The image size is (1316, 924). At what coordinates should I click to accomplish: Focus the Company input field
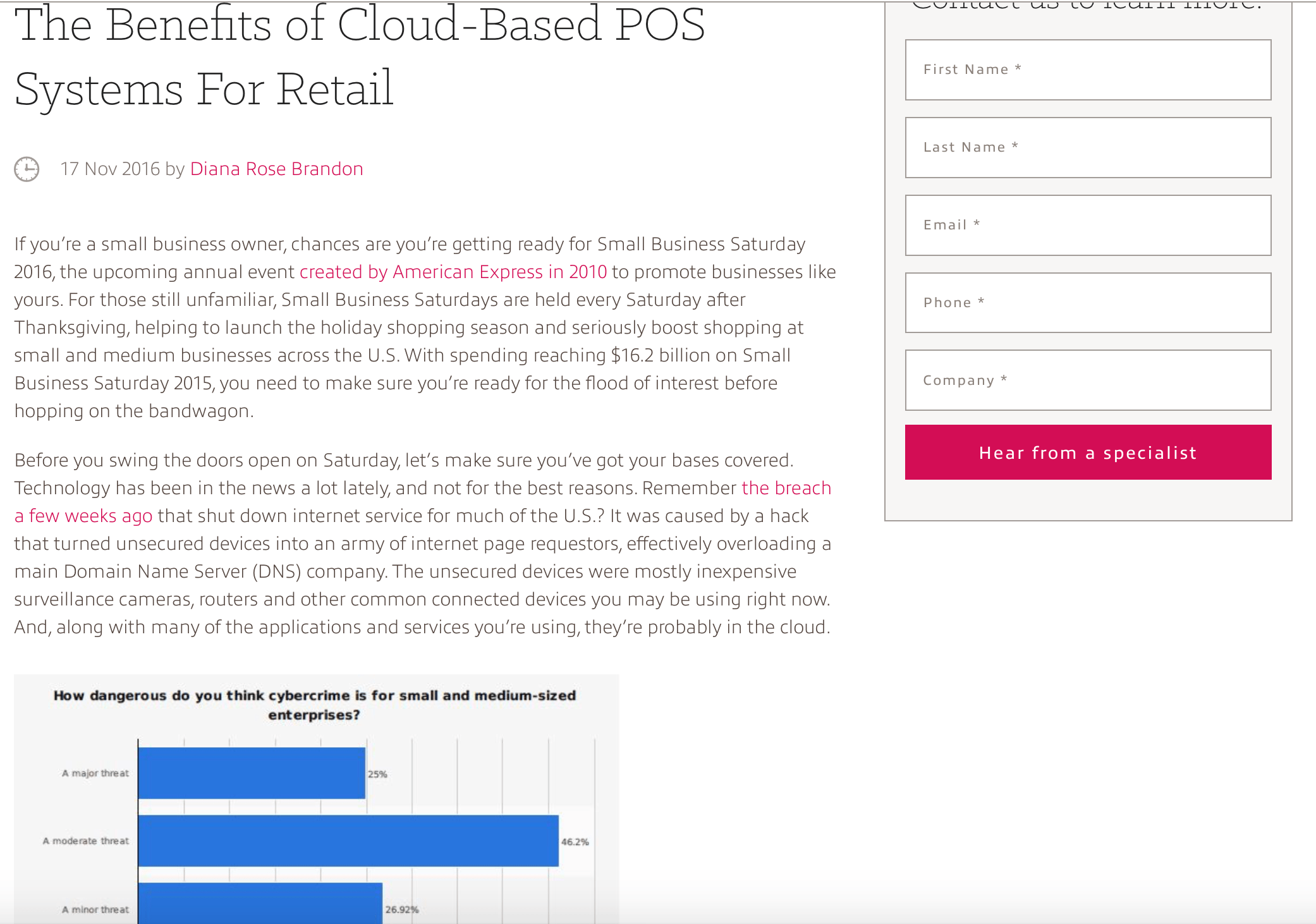click(1087, 380)
